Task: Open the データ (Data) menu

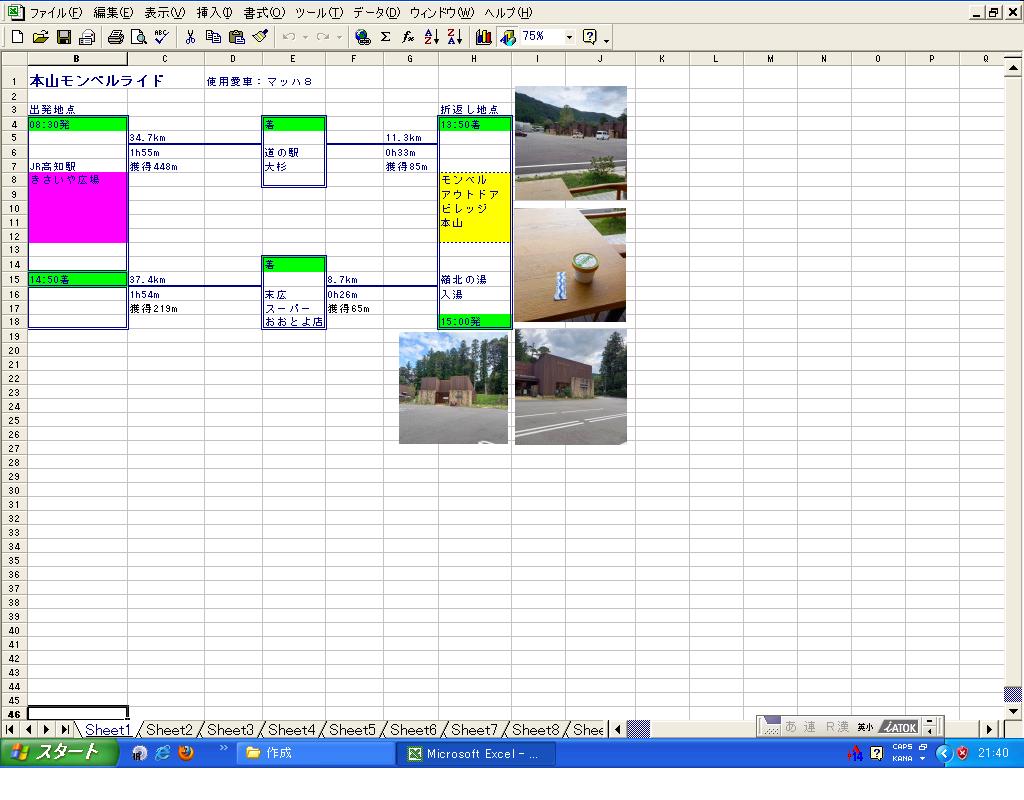Action: pyautogui.click(x=375, y=13)
